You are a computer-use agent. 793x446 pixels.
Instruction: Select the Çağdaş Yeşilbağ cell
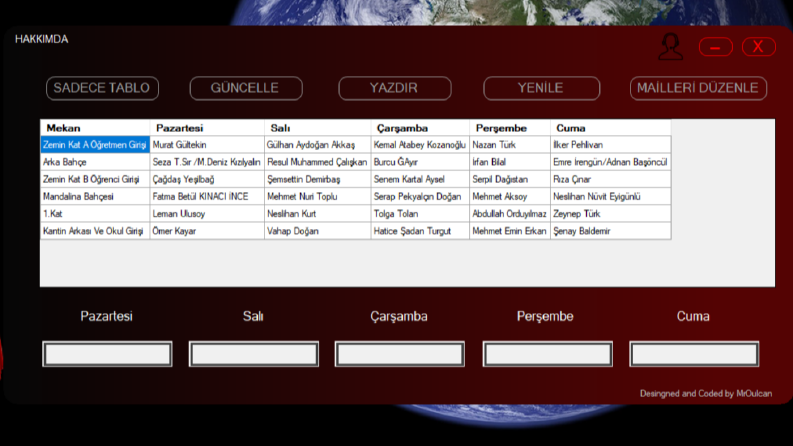pos(207,179)
